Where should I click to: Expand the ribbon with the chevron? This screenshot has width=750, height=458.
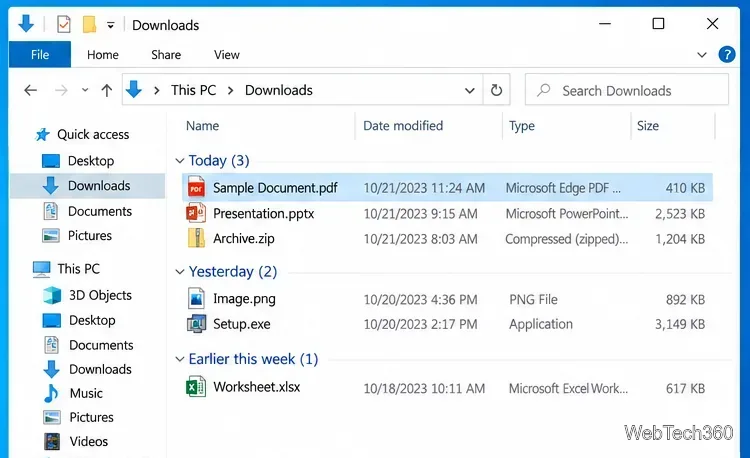[x=702, y=55]
